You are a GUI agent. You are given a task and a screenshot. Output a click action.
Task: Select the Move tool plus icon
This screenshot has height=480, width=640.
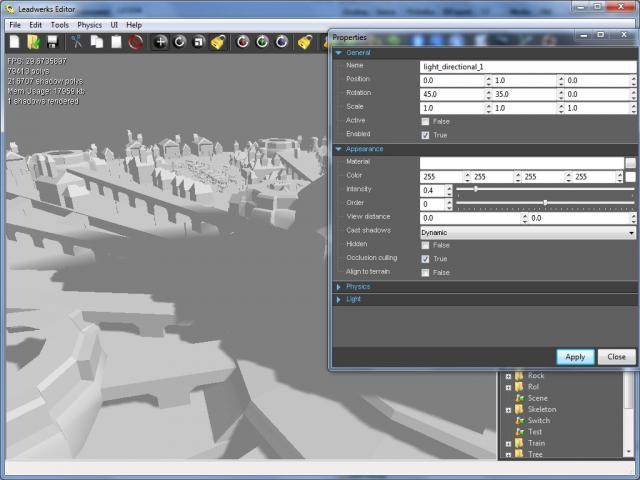pos(161,42)
